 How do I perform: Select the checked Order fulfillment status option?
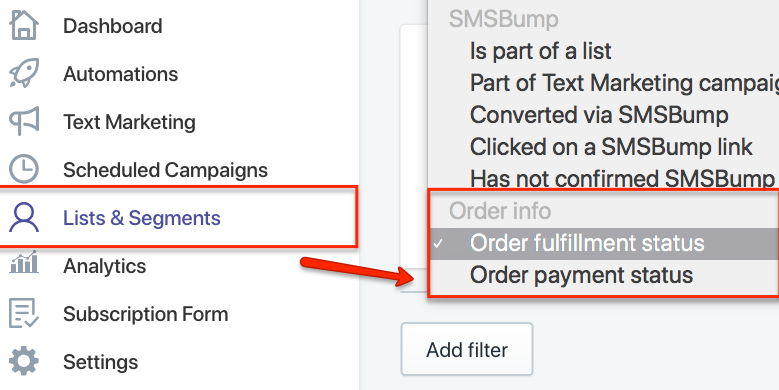(604, 243)
